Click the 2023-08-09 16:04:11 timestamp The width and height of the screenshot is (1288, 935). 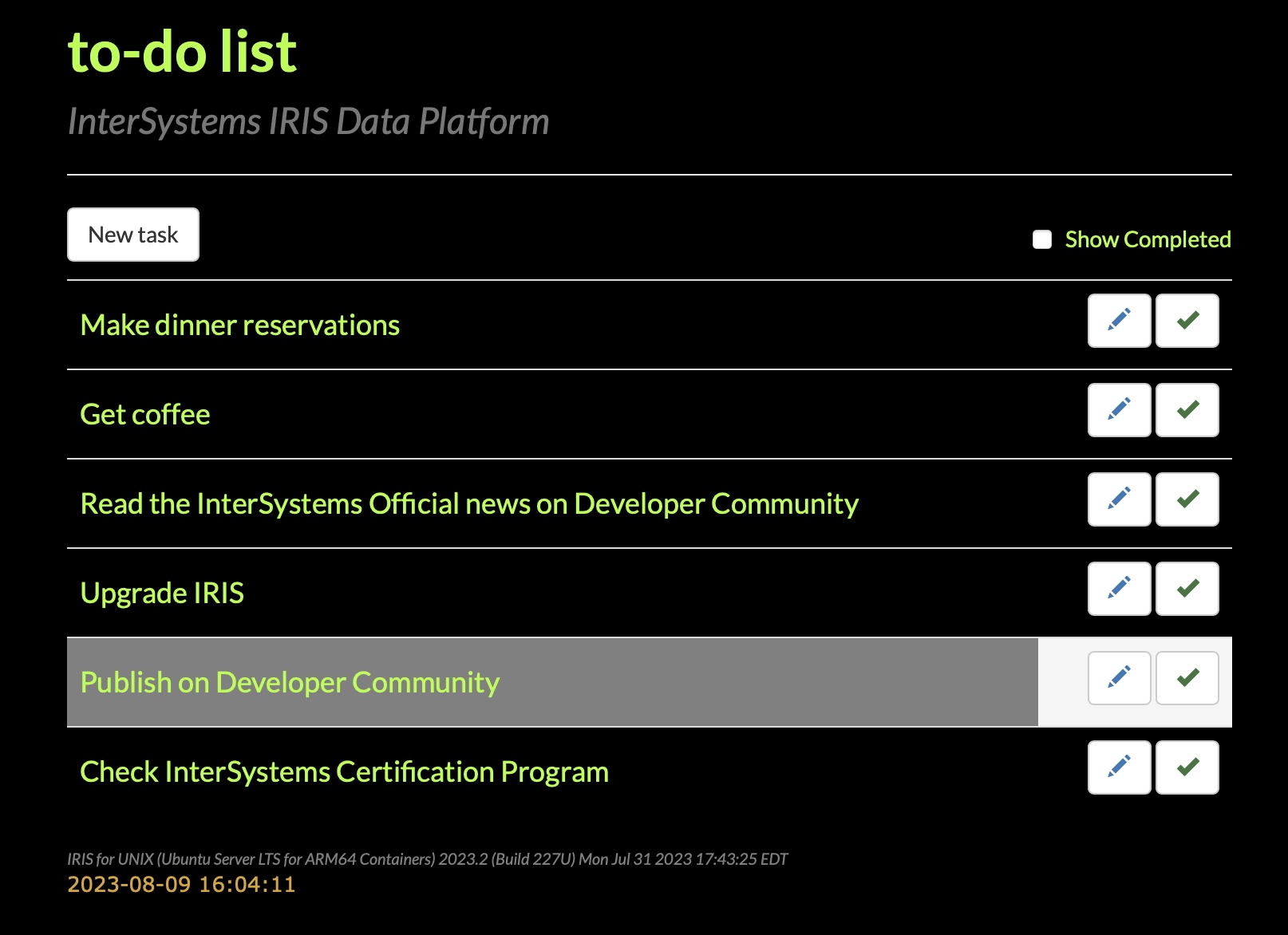(181, 884)
